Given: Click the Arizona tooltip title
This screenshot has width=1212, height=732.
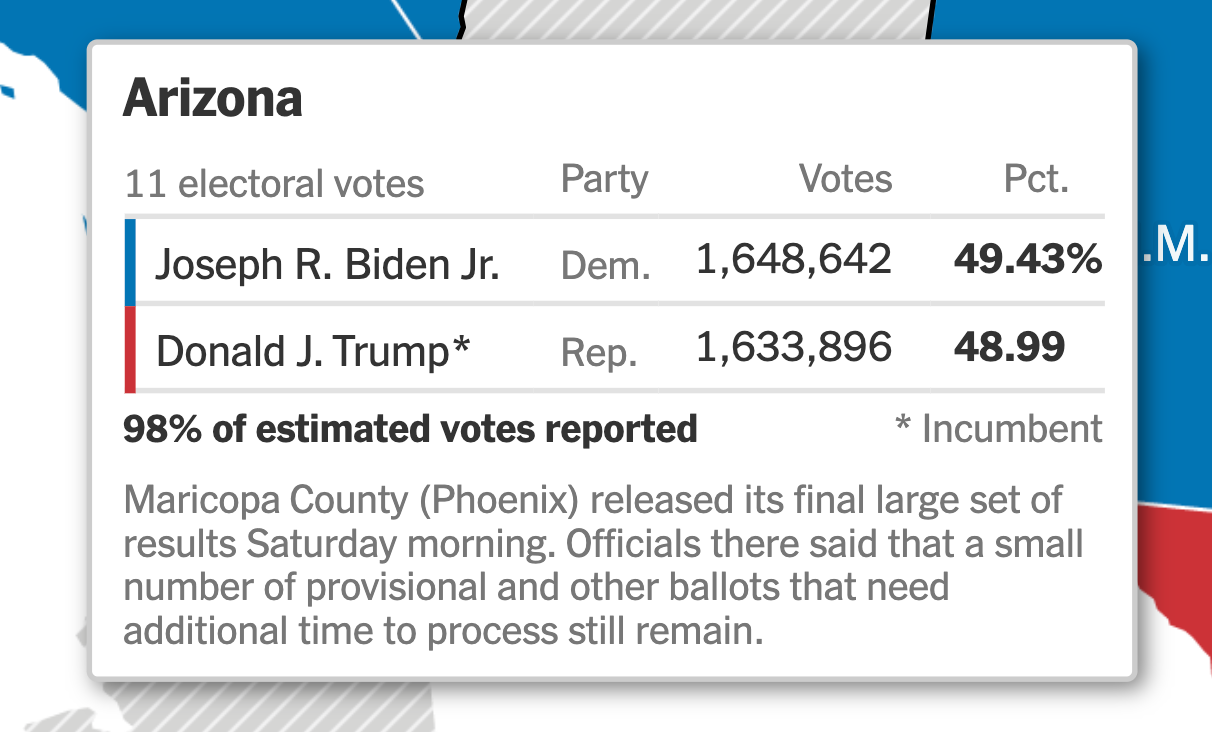Looking at the screenshot, I should (212, 99).
